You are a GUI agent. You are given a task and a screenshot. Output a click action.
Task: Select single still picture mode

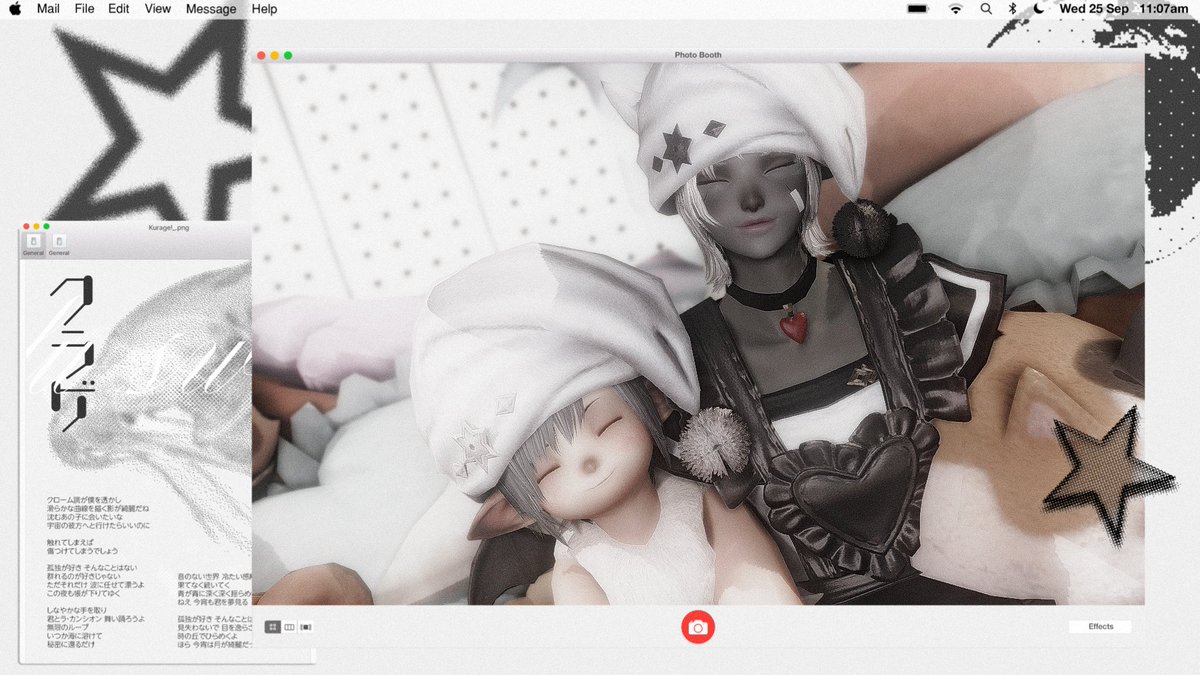point(289,627)
